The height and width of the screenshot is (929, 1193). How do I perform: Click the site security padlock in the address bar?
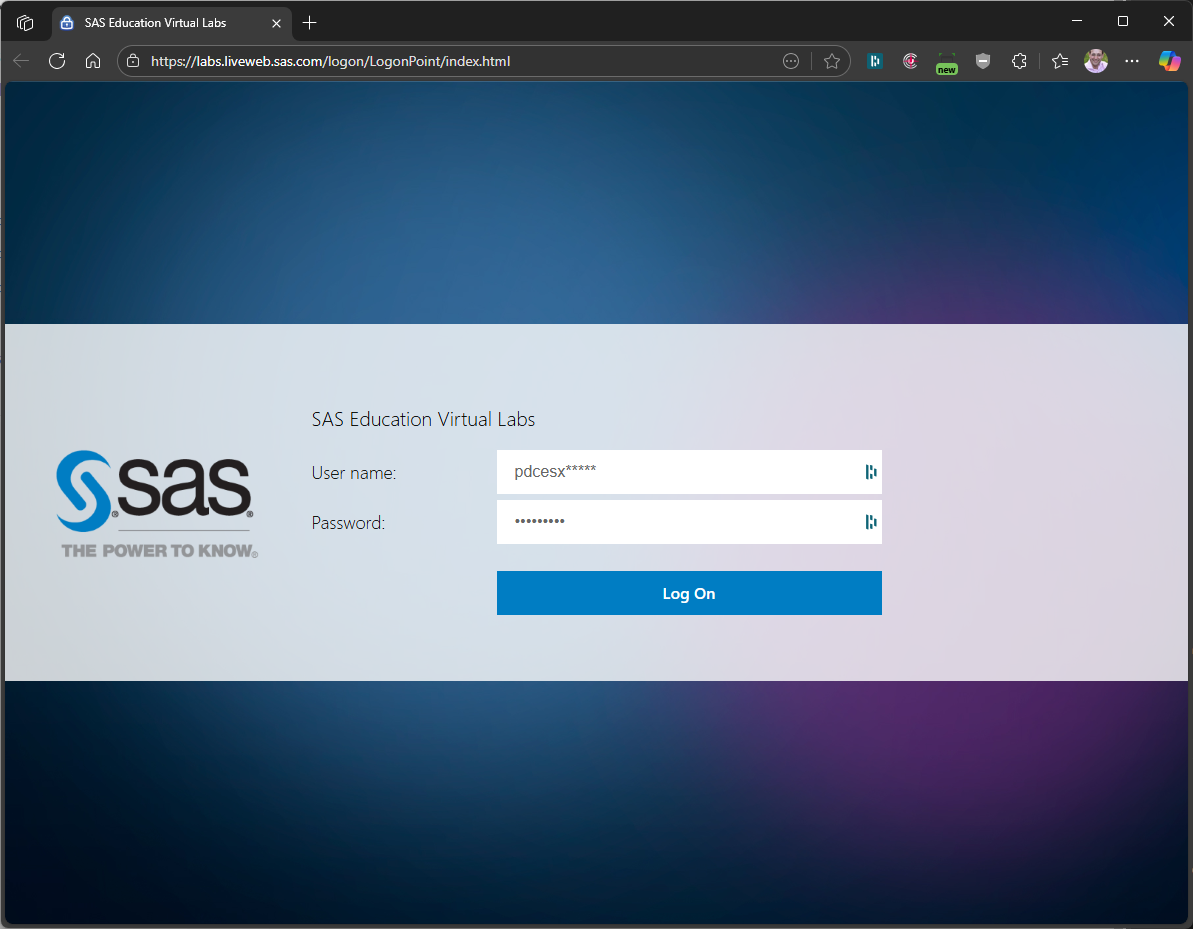coord(131,60)
